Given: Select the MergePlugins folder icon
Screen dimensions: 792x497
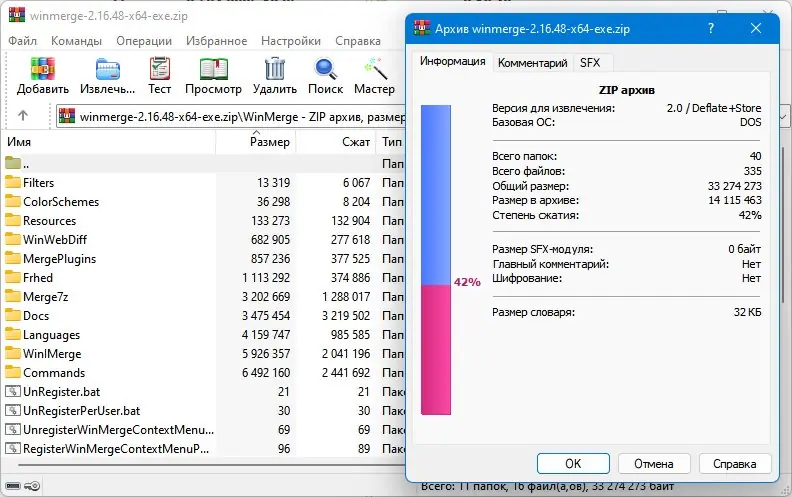Looking at the screenshot, I should tap(13, 258).
